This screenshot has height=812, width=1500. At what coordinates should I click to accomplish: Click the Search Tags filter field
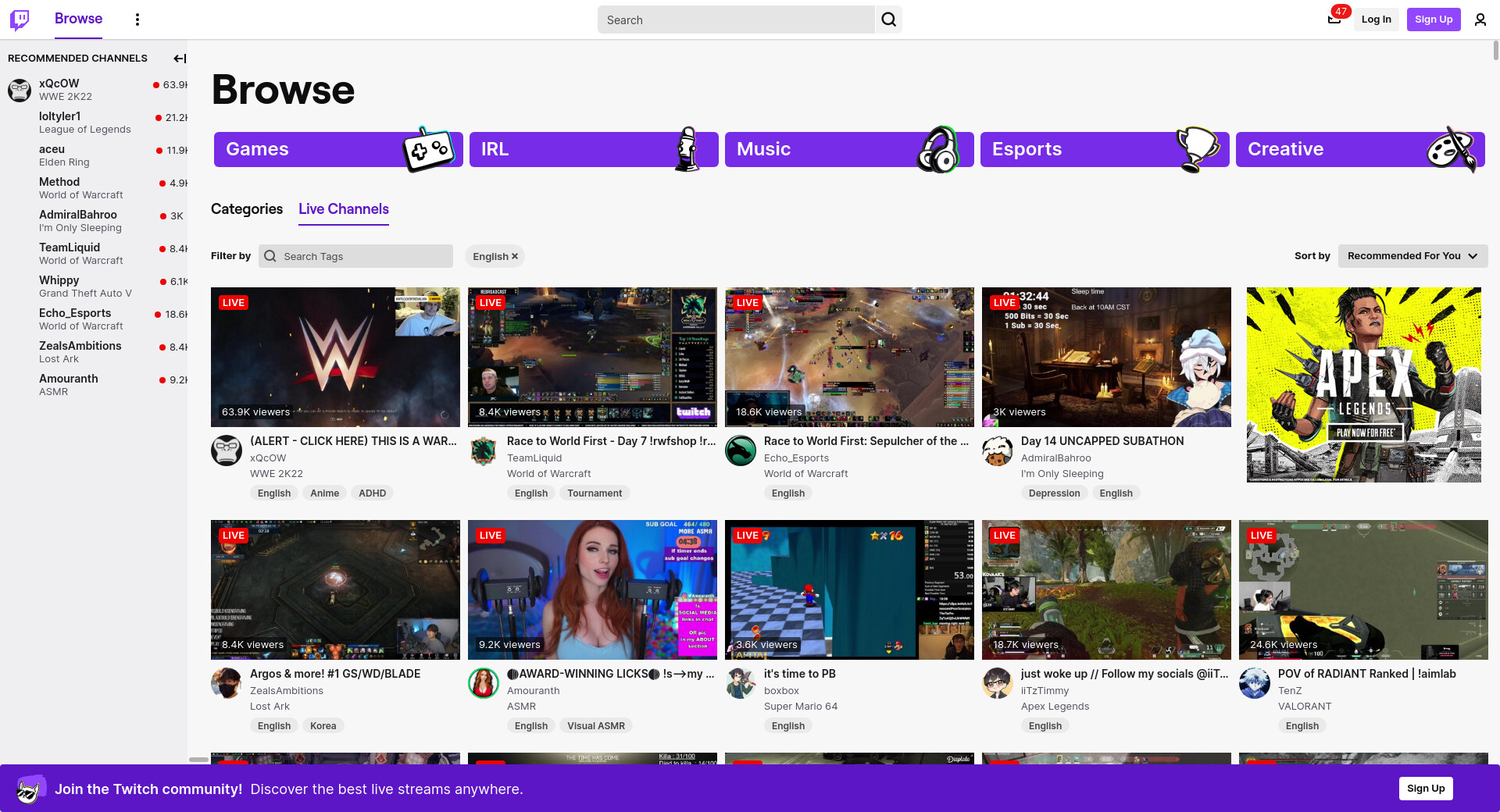pyautogui.click(x=355, y=256)
